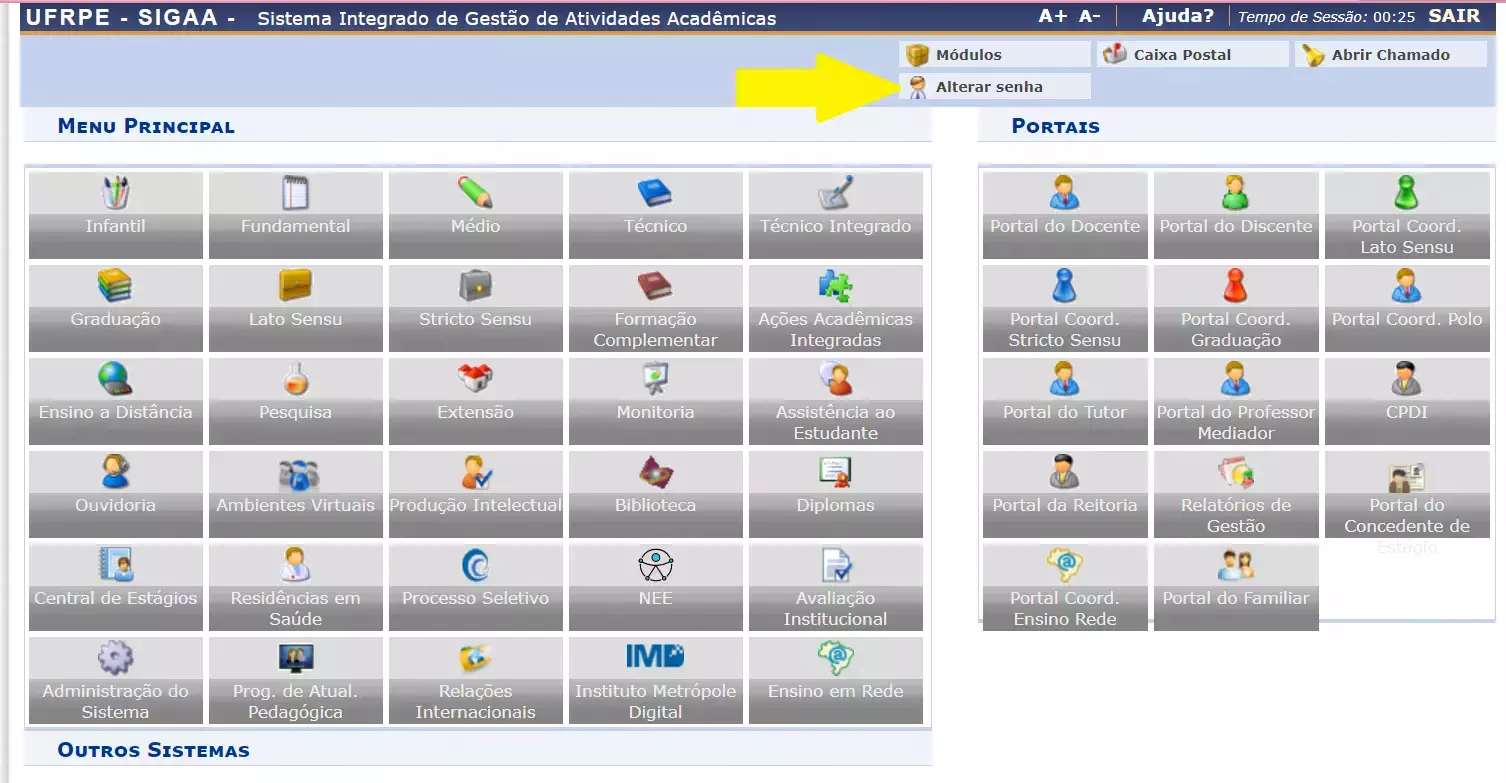Click SAIR to log out
Image resolution: width=1506 pixels, height=783 pixels.
(1454, 16)
